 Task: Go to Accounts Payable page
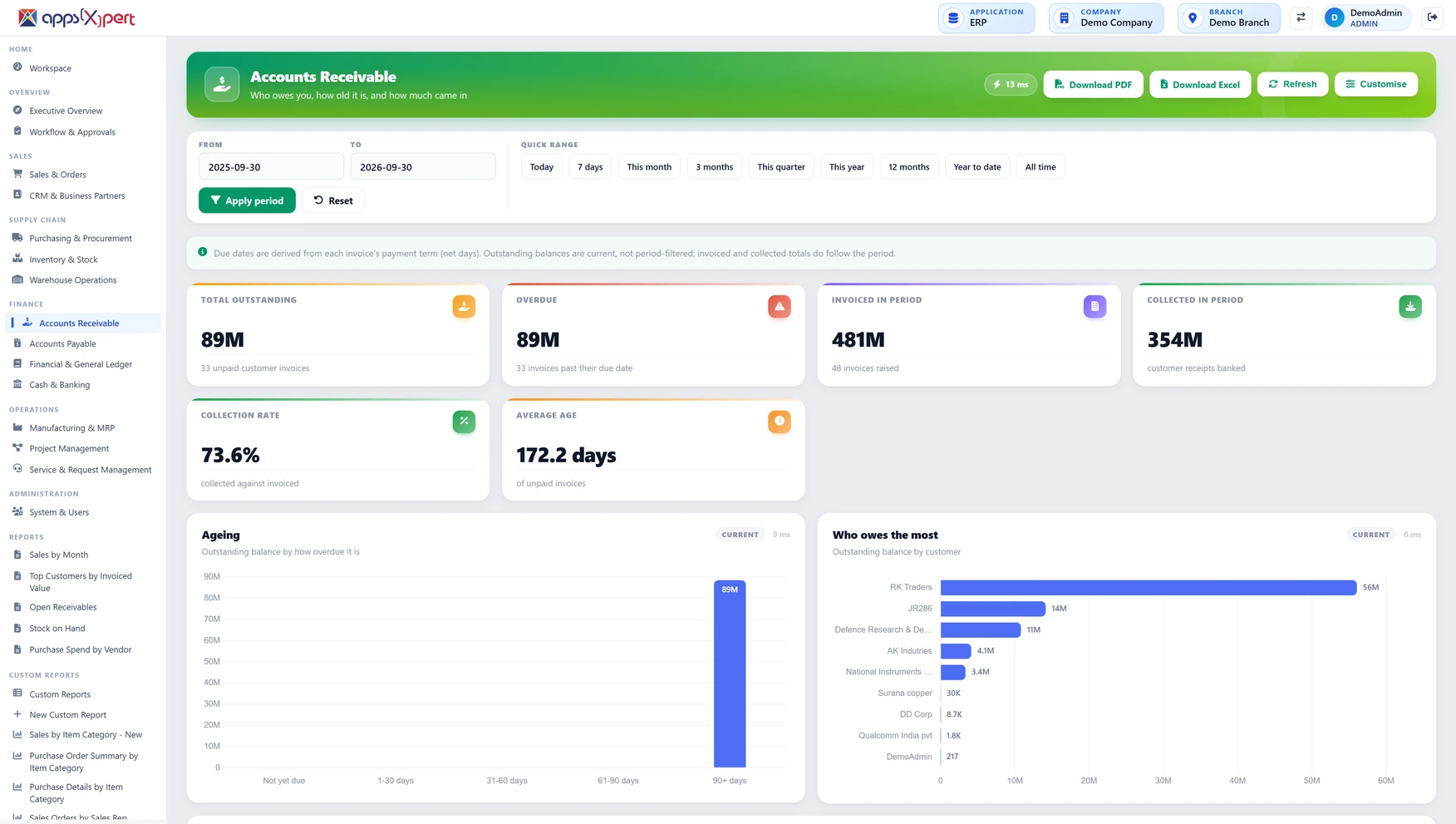pyautogui.click(x=62, y=343)
